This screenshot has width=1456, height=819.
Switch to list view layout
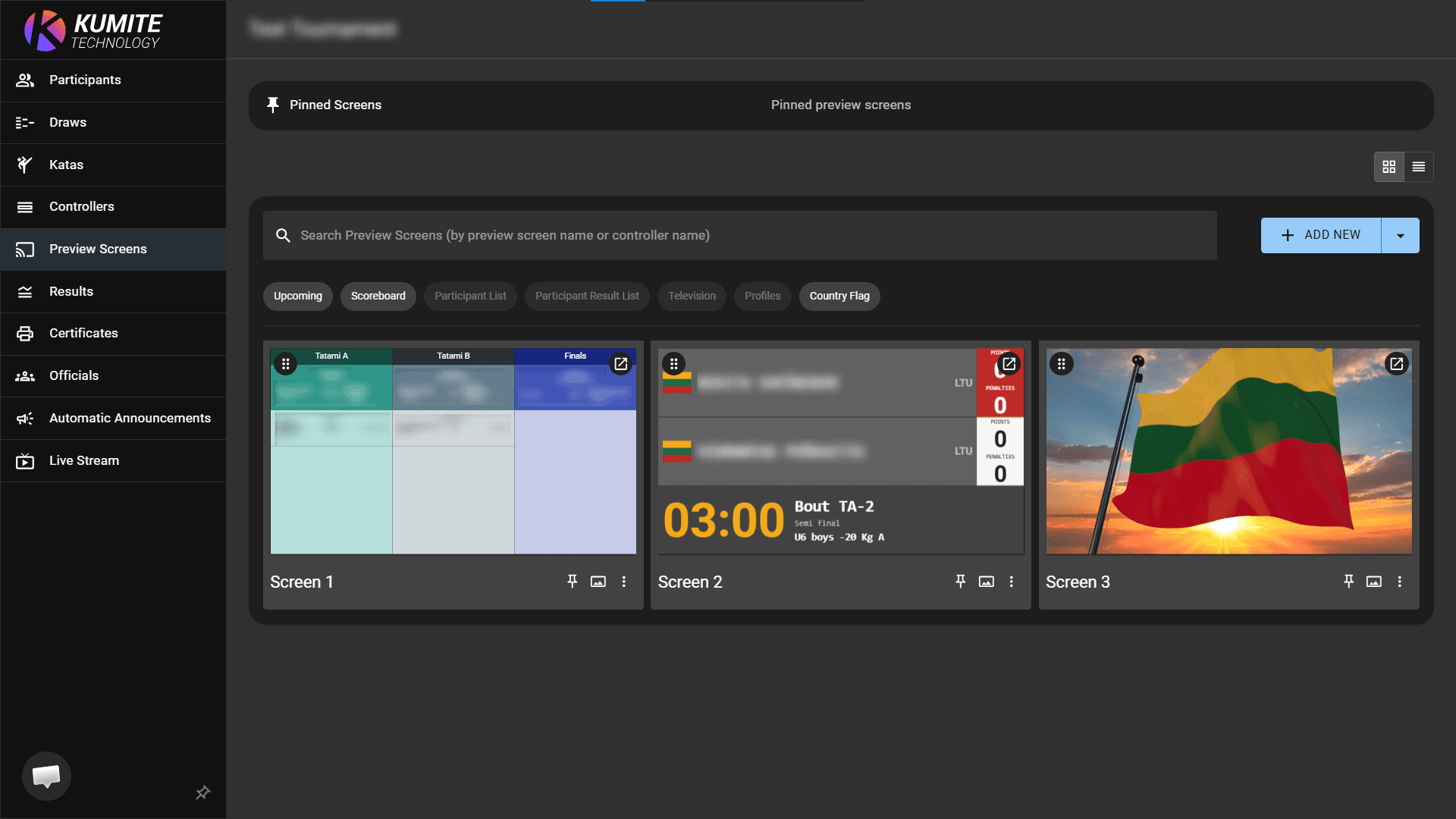point(1419,166)
